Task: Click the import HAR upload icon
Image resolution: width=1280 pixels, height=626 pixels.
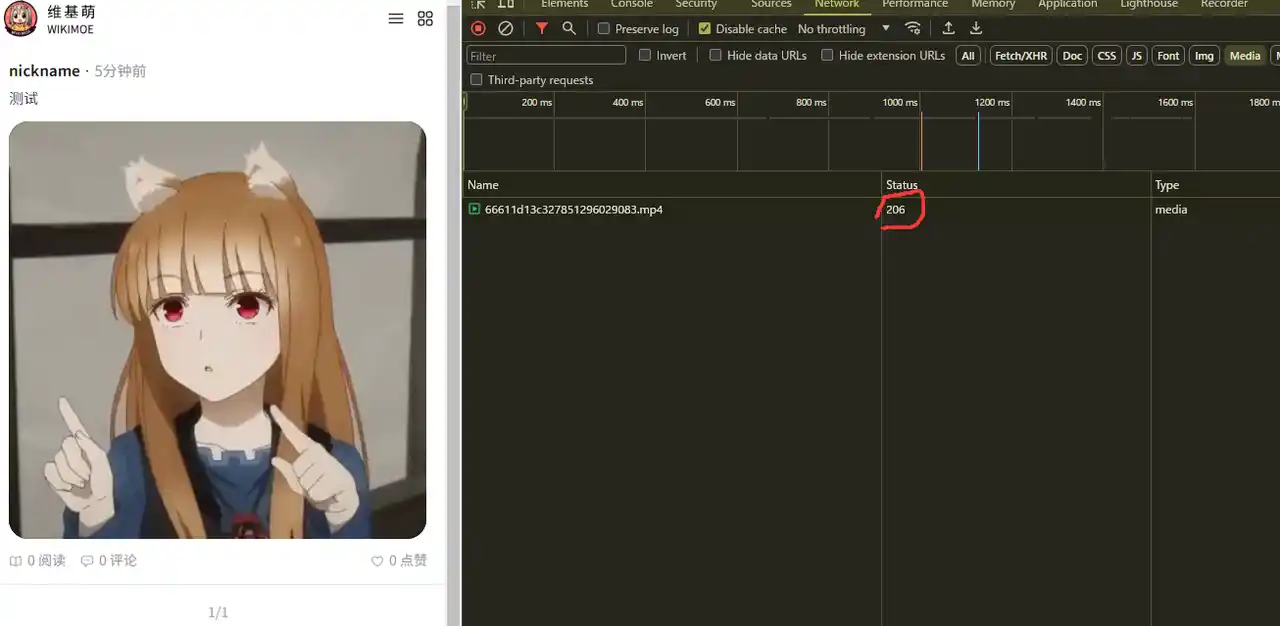Action: [x=949, y=29]
